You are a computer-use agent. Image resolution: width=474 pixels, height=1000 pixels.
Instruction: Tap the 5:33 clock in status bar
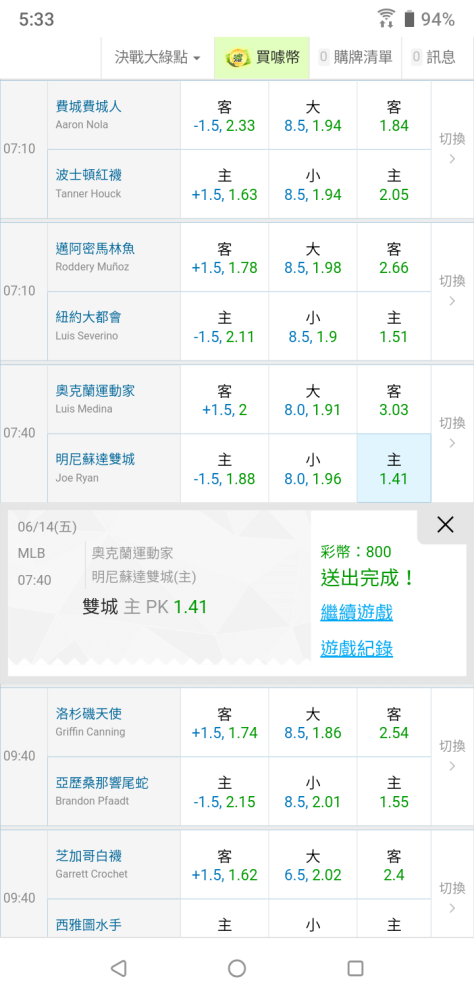pyautogui.click(x=36, y=20)
